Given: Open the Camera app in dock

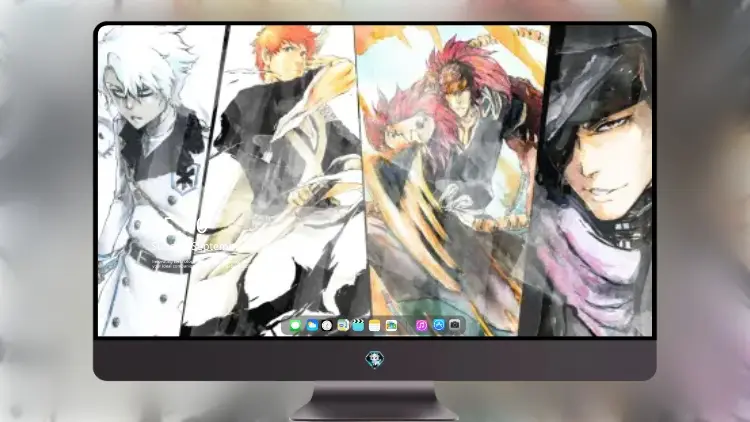Looking at the screenshot, I should 455,325.
